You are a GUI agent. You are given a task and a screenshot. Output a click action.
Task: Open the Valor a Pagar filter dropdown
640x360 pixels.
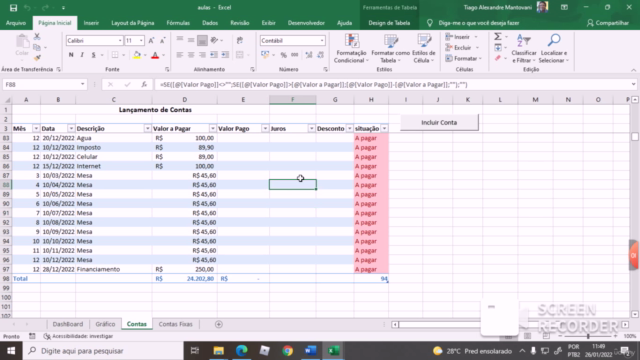point(212,129)
